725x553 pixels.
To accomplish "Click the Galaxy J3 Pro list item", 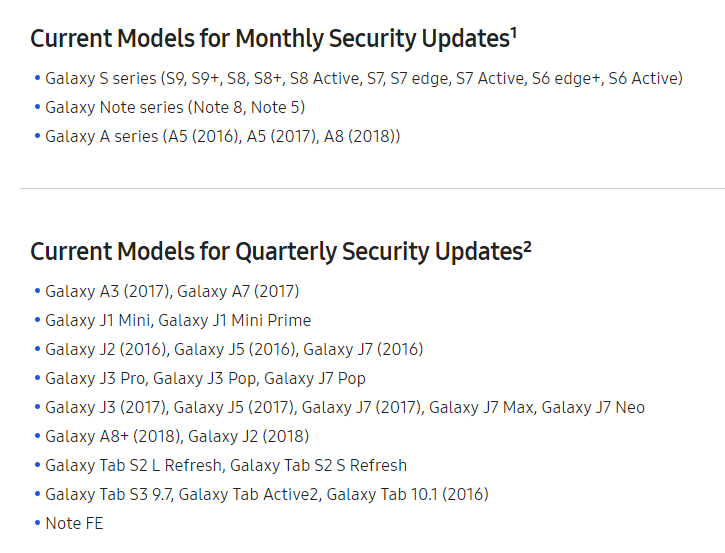I will point(96,378).
